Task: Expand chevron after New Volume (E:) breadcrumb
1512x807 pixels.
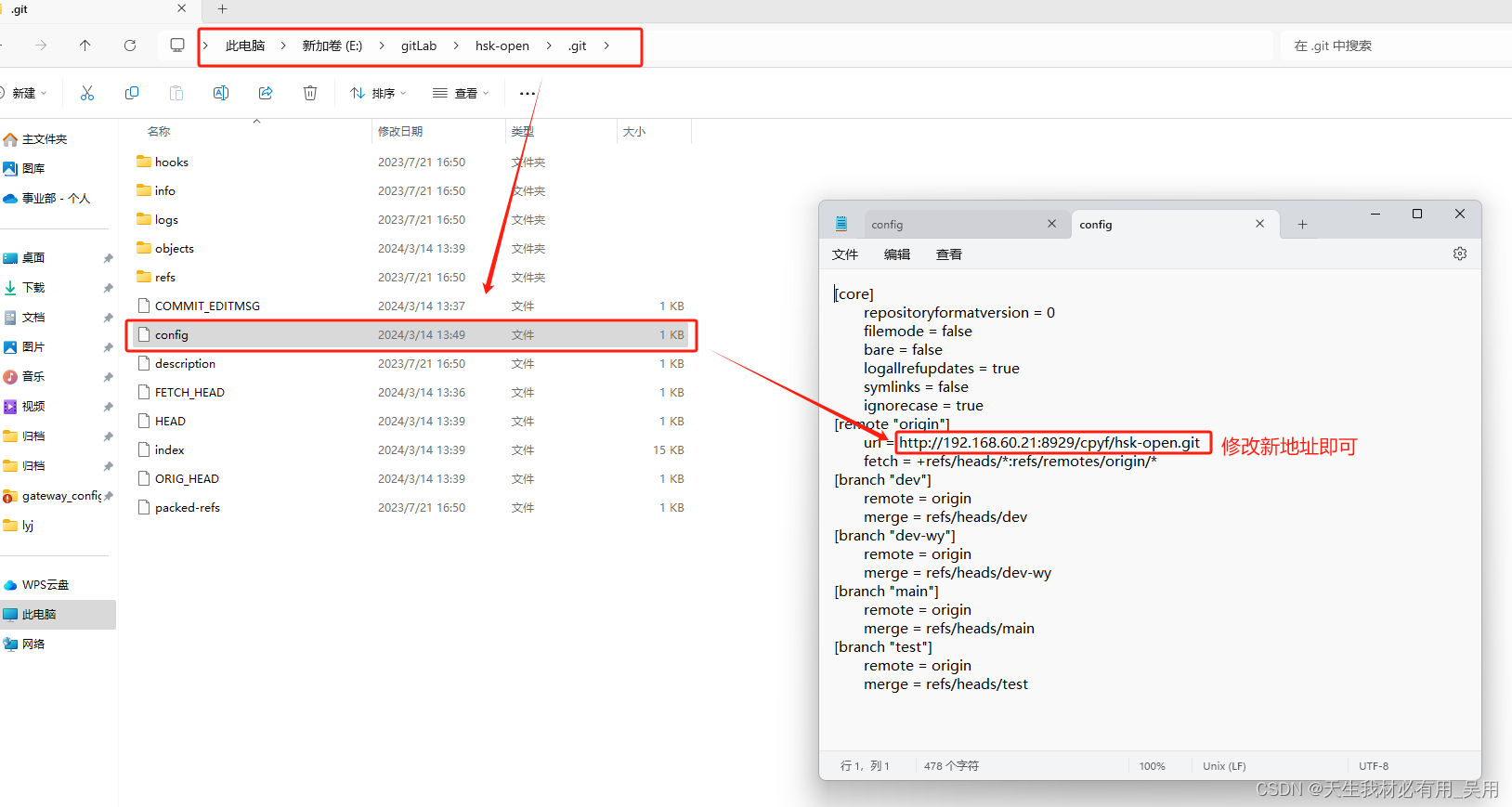Action: coord(382,46)
